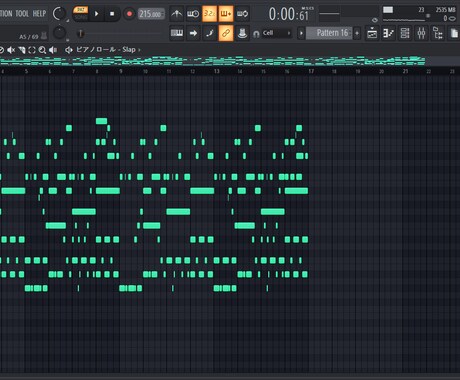Image resolution: width=460 pixels, height=380 pixels.
Task: Disable the recording countdown
Action: (x=209, y=14)
